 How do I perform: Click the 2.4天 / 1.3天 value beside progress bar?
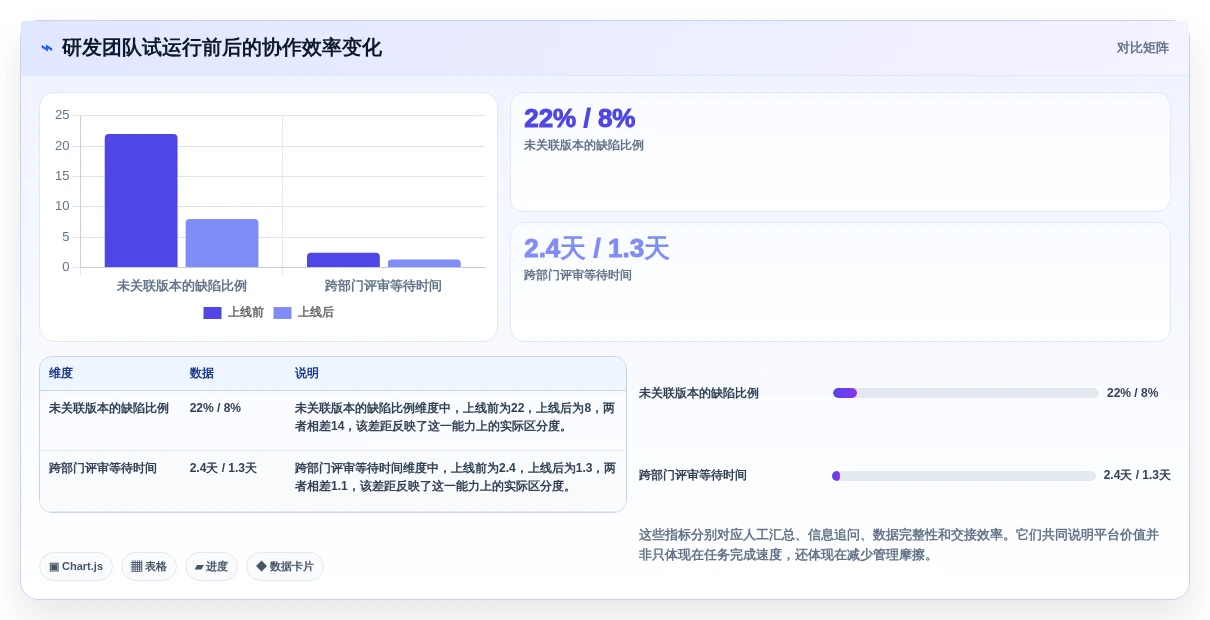pos(1137,476)
